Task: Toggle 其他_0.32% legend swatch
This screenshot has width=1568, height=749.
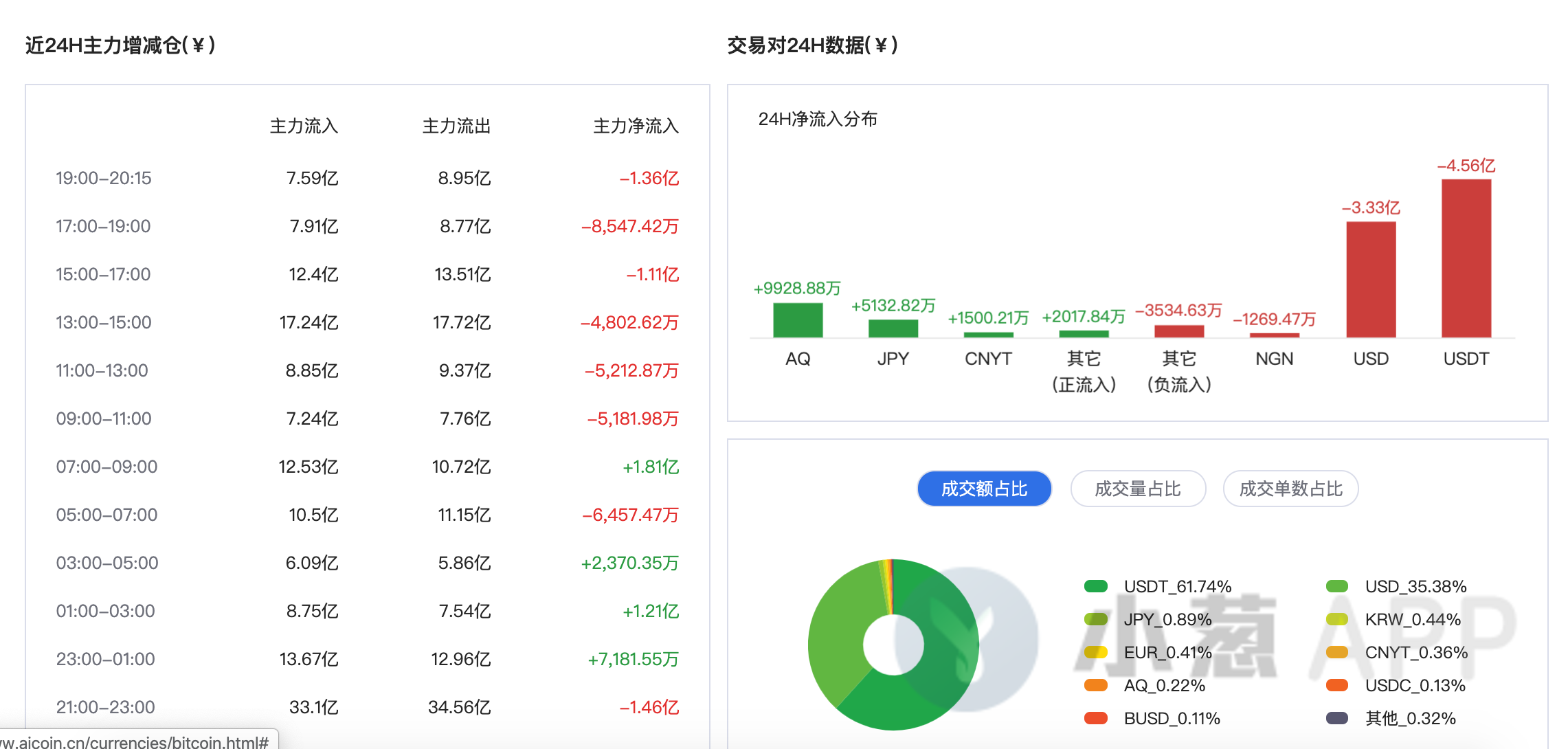Action: pyautogui.click(x=1336, y=718)
